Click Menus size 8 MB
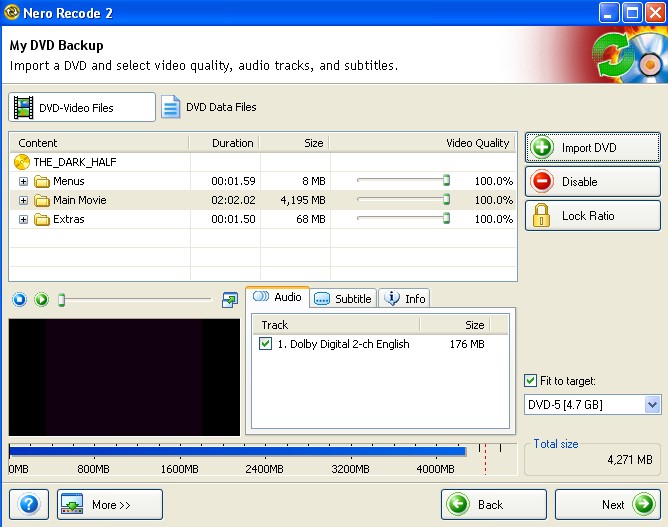Screen dimensions: 668x527 click(x=314, y=181)
